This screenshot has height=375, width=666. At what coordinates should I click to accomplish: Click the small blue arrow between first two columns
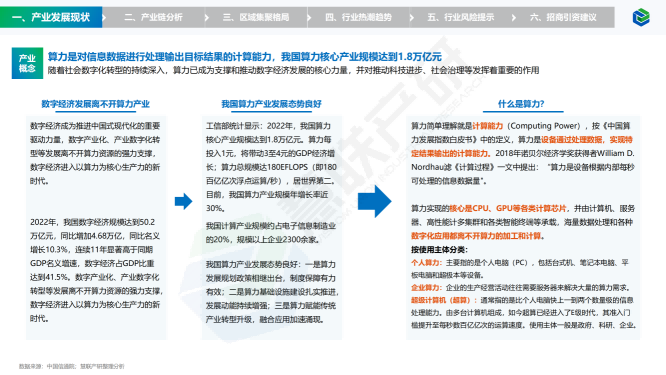click(x=183, y=201)
